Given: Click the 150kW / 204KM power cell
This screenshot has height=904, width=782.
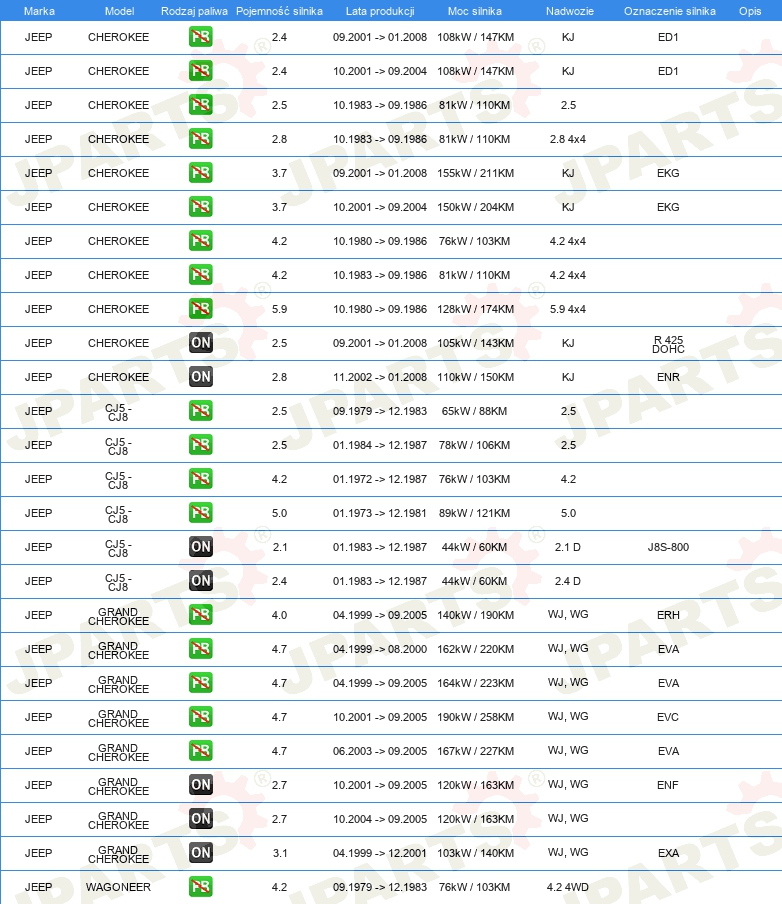Looking at the screenshot, I should pos(475,207).
